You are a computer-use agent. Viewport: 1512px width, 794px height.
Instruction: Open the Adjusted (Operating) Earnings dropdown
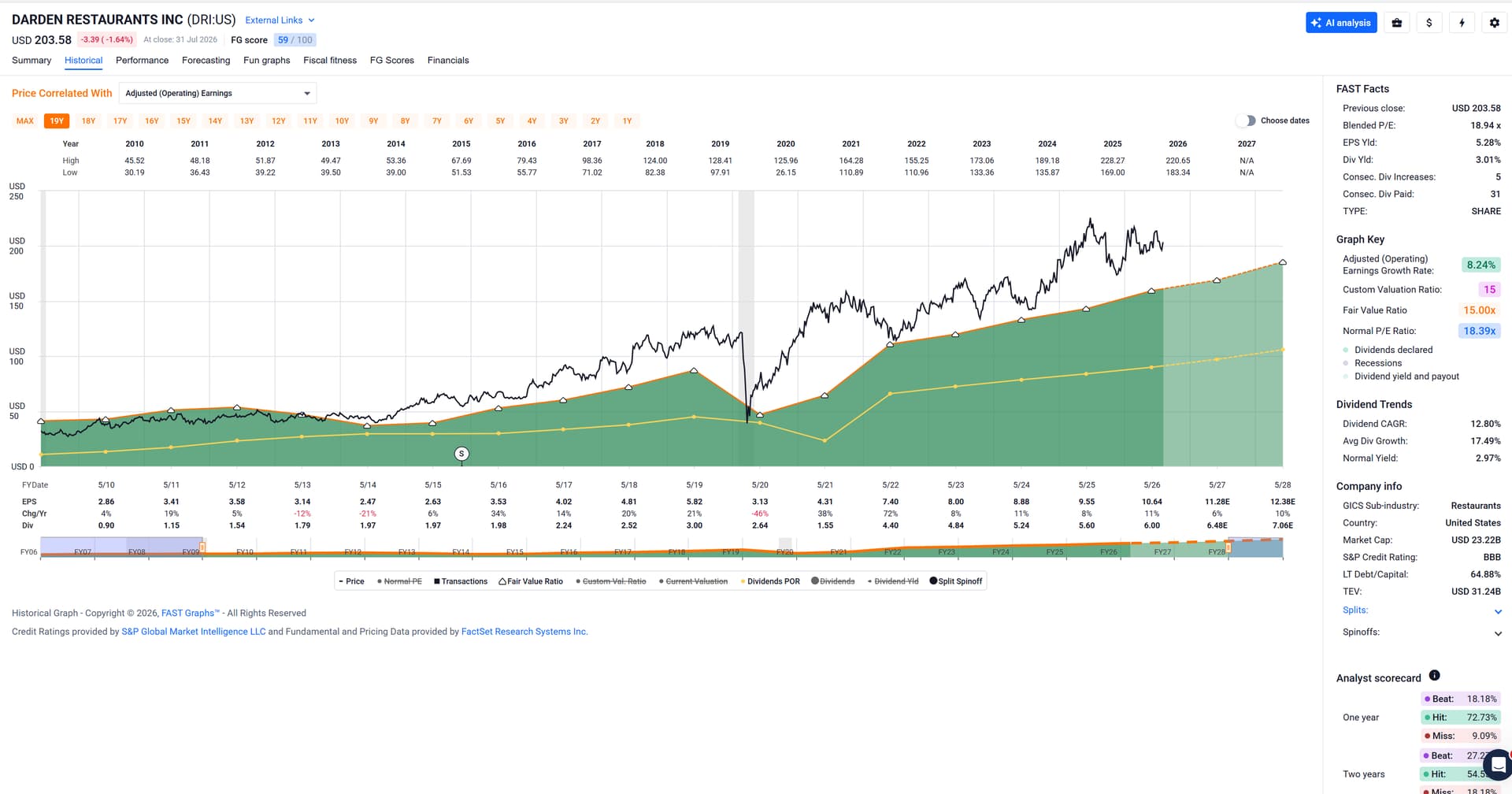[x=217, y=93]
